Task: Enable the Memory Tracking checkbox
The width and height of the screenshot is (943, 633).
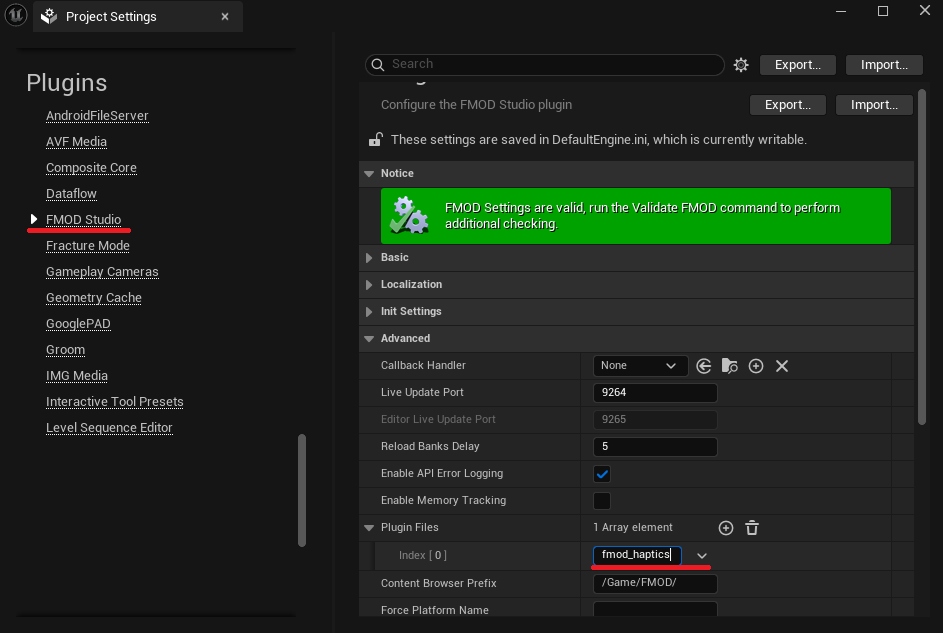Action: (602, 500)
